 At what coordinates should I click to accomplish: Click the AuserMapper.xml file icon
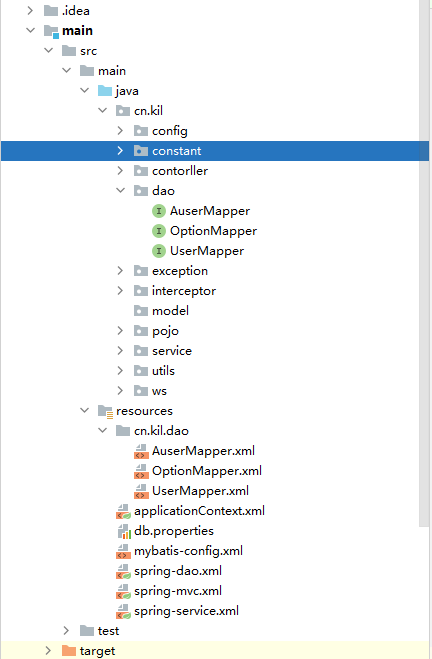pos(141,451)
